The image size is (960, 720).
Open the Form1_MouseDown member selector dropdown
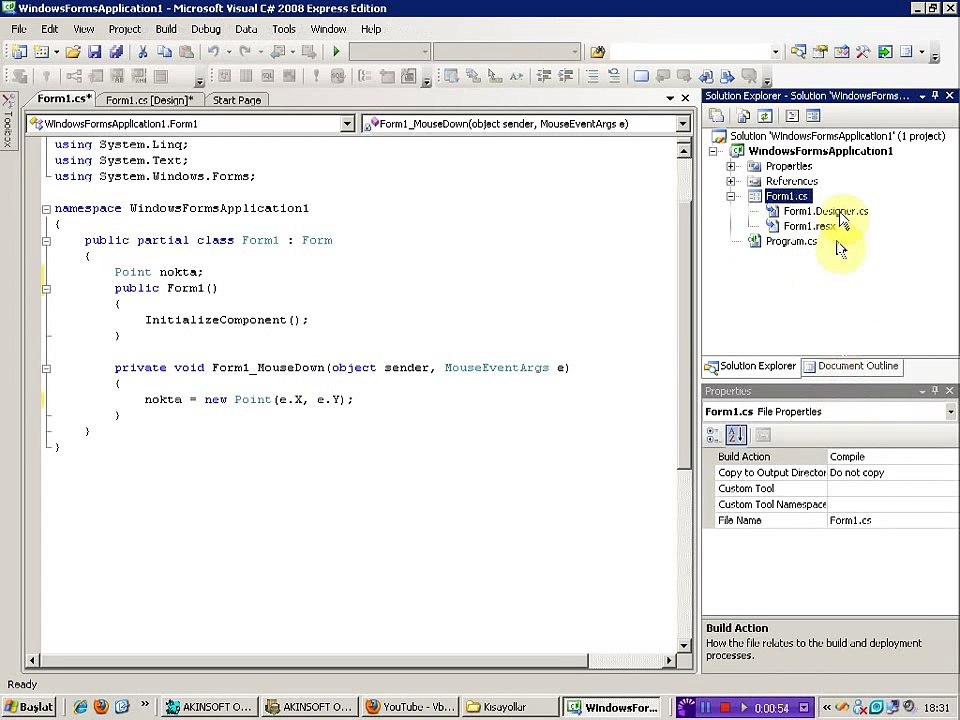point(683,124)
